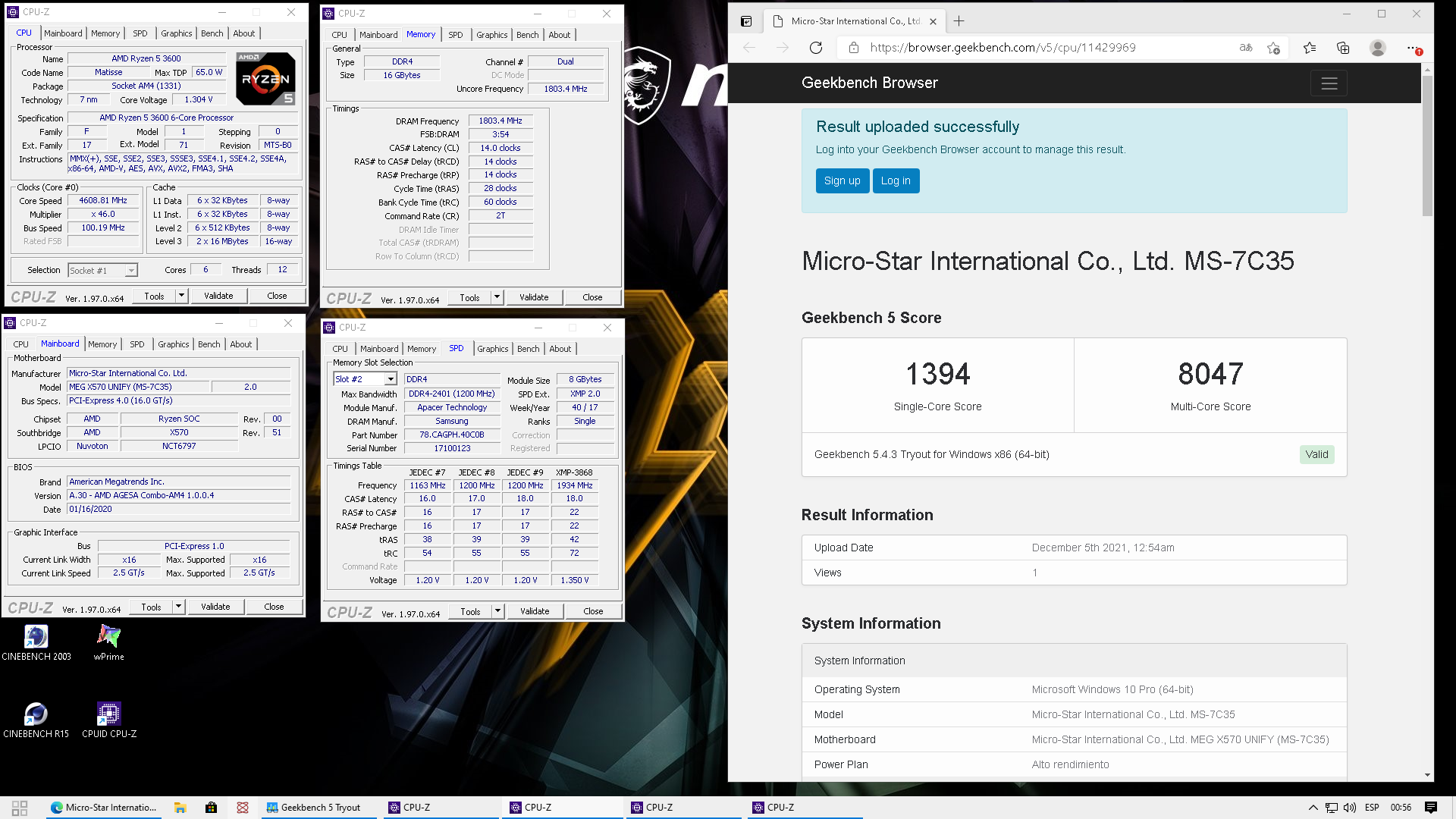The width and height of the screenshot is (1456, 819).
Task: Open a new browser tab with plus icon
Action: [959, 21]
